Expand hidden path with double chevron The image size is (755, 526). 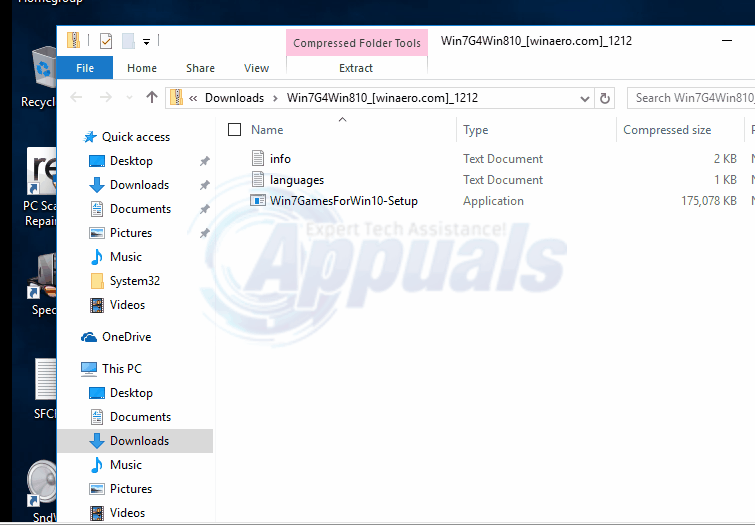[x=193, y=98]
